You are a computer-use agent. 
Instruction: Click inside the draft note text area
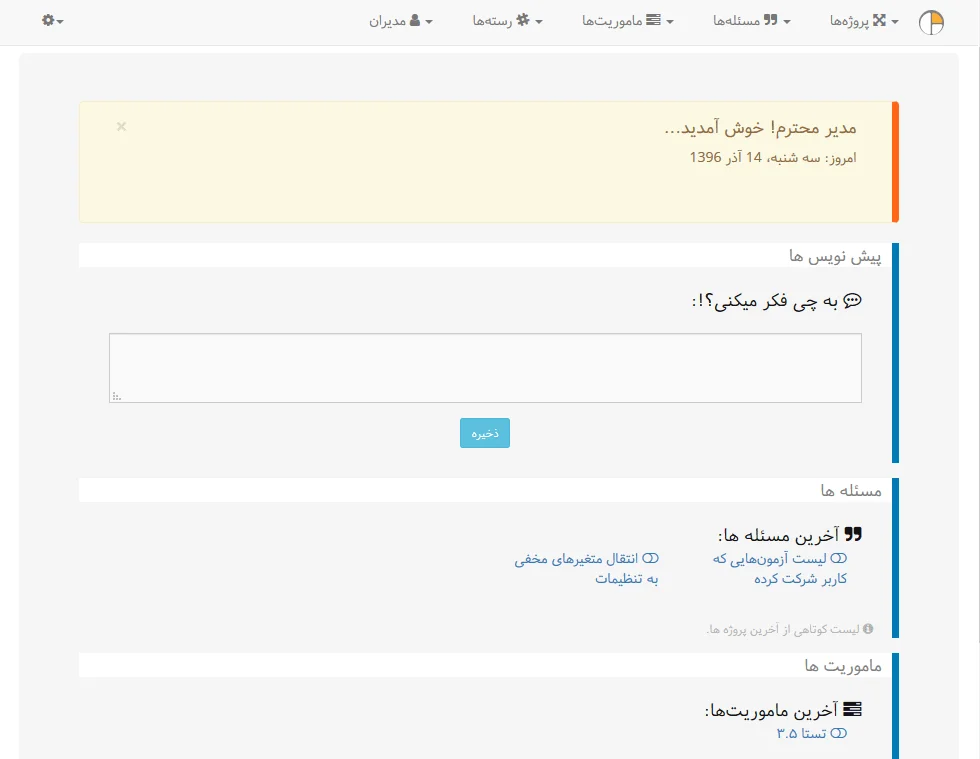pyautogui.click(x=485, y=368)
